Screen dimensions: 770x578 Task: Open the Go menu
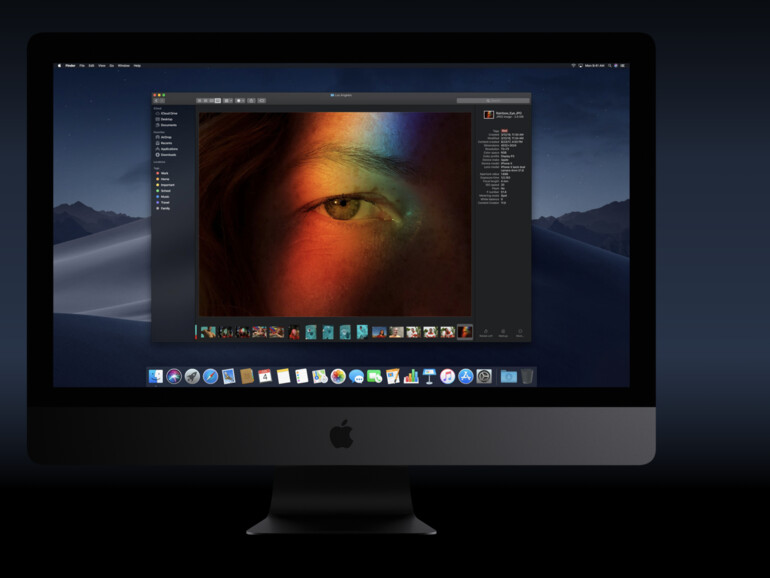tap(111, 65)
